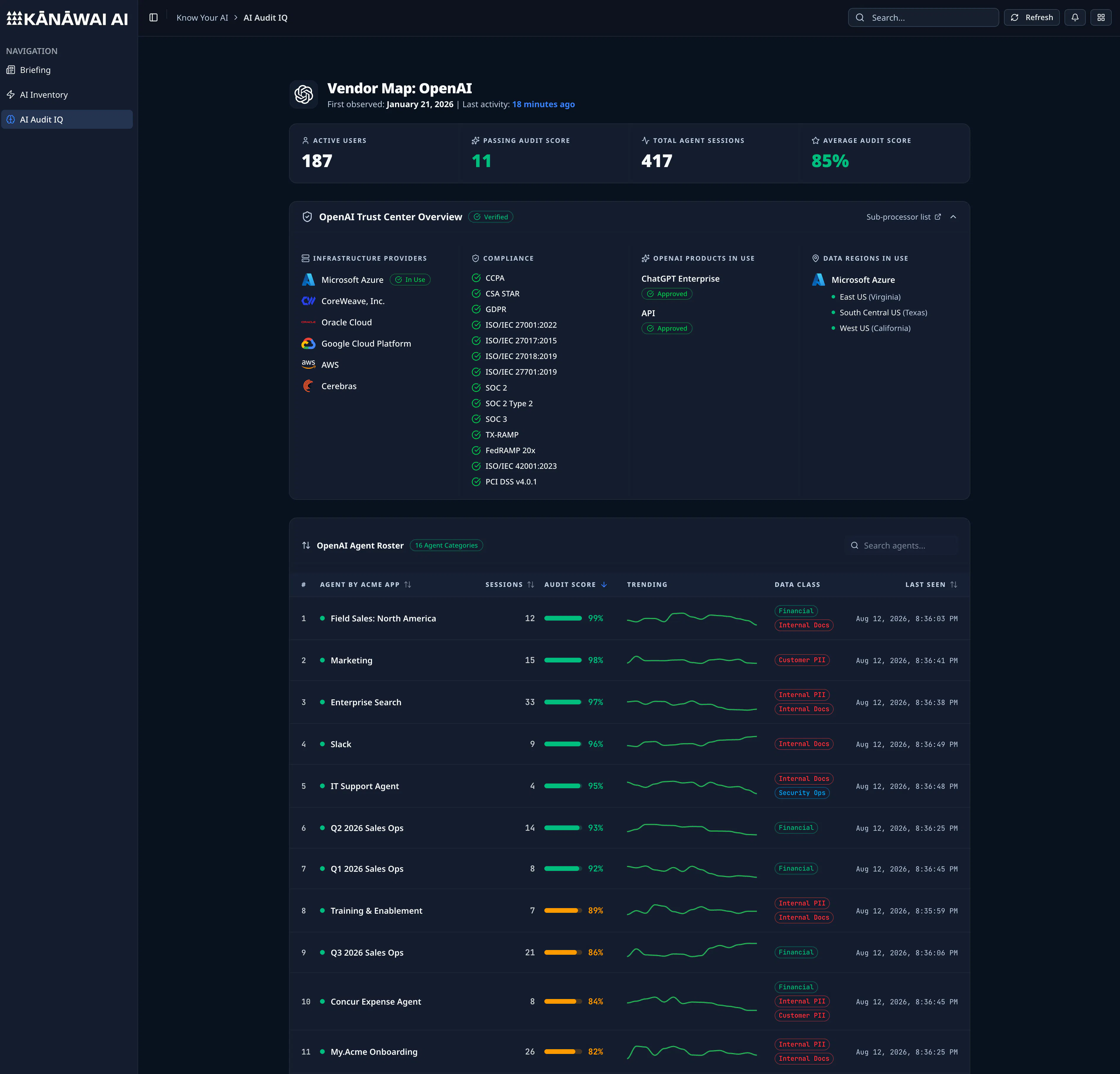Click the Q3 2026 Sales Ops row
The width and height of the screenshot is (1120, 1074).
tap(629, 952)
